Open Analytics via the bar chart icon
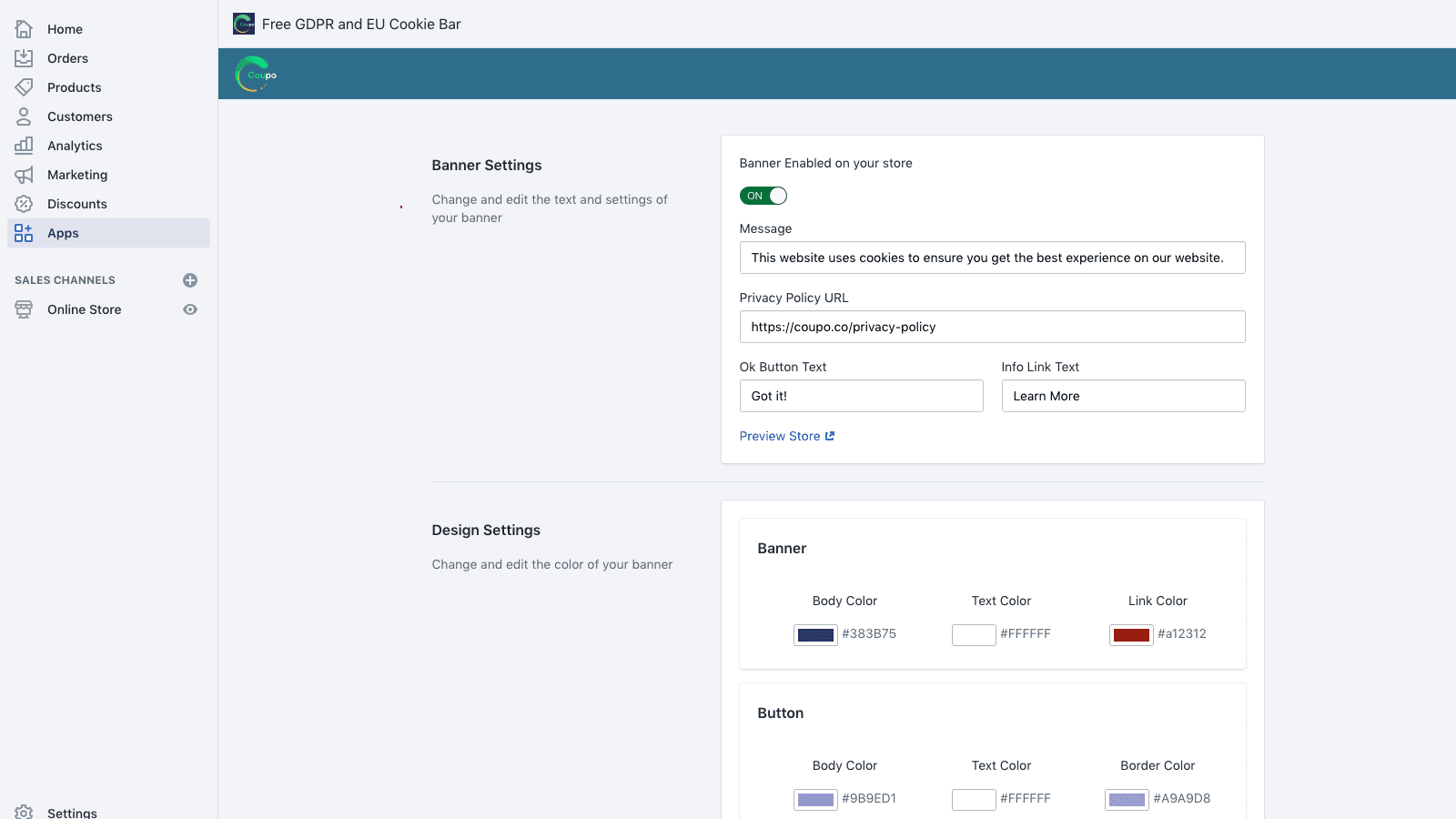The image size is (1456, 819). click(24, 145)
